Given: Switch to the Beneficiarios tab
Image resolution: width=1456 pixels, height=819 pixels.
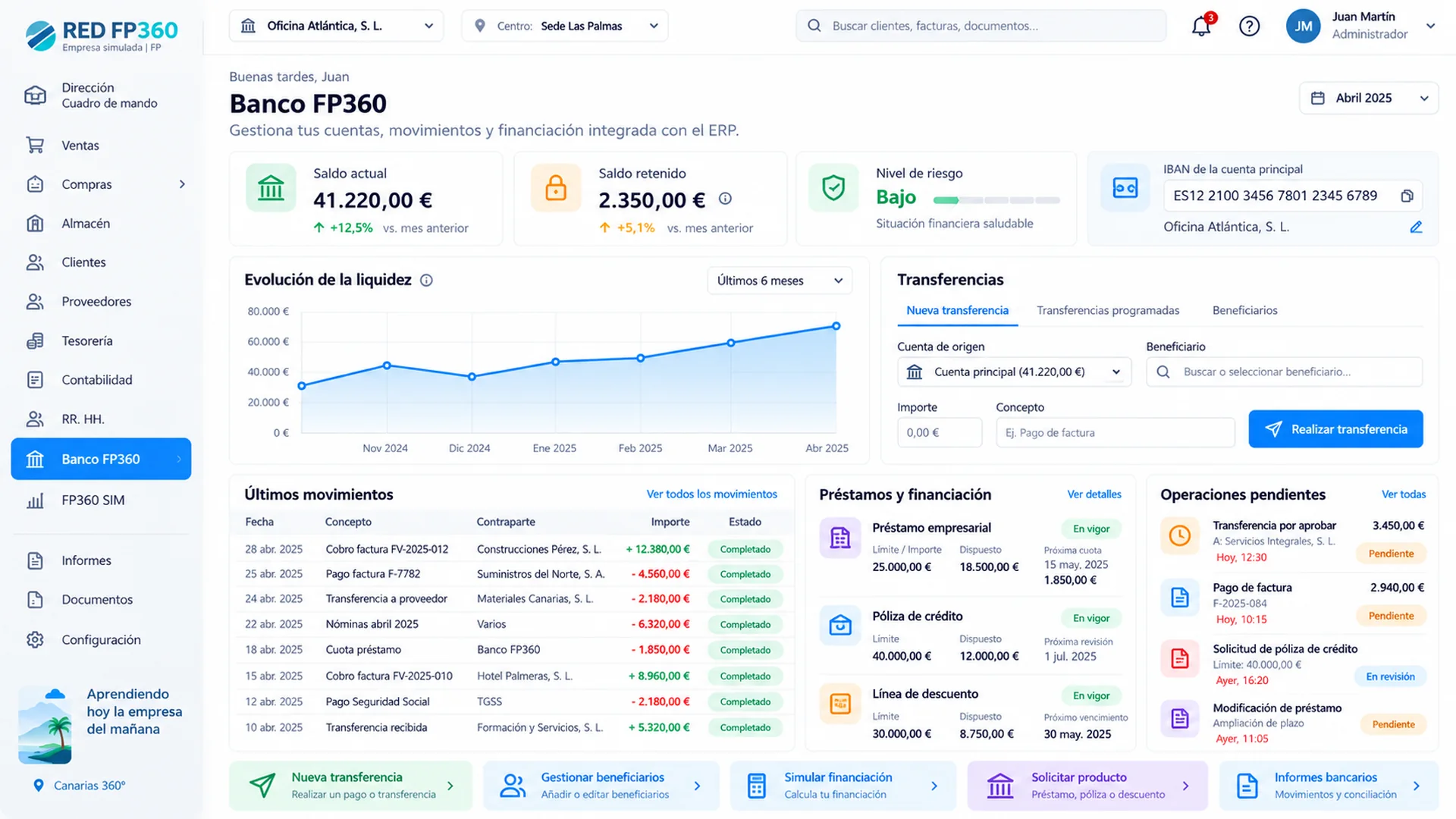Looking at the screenshot, I should point(1244,310).
